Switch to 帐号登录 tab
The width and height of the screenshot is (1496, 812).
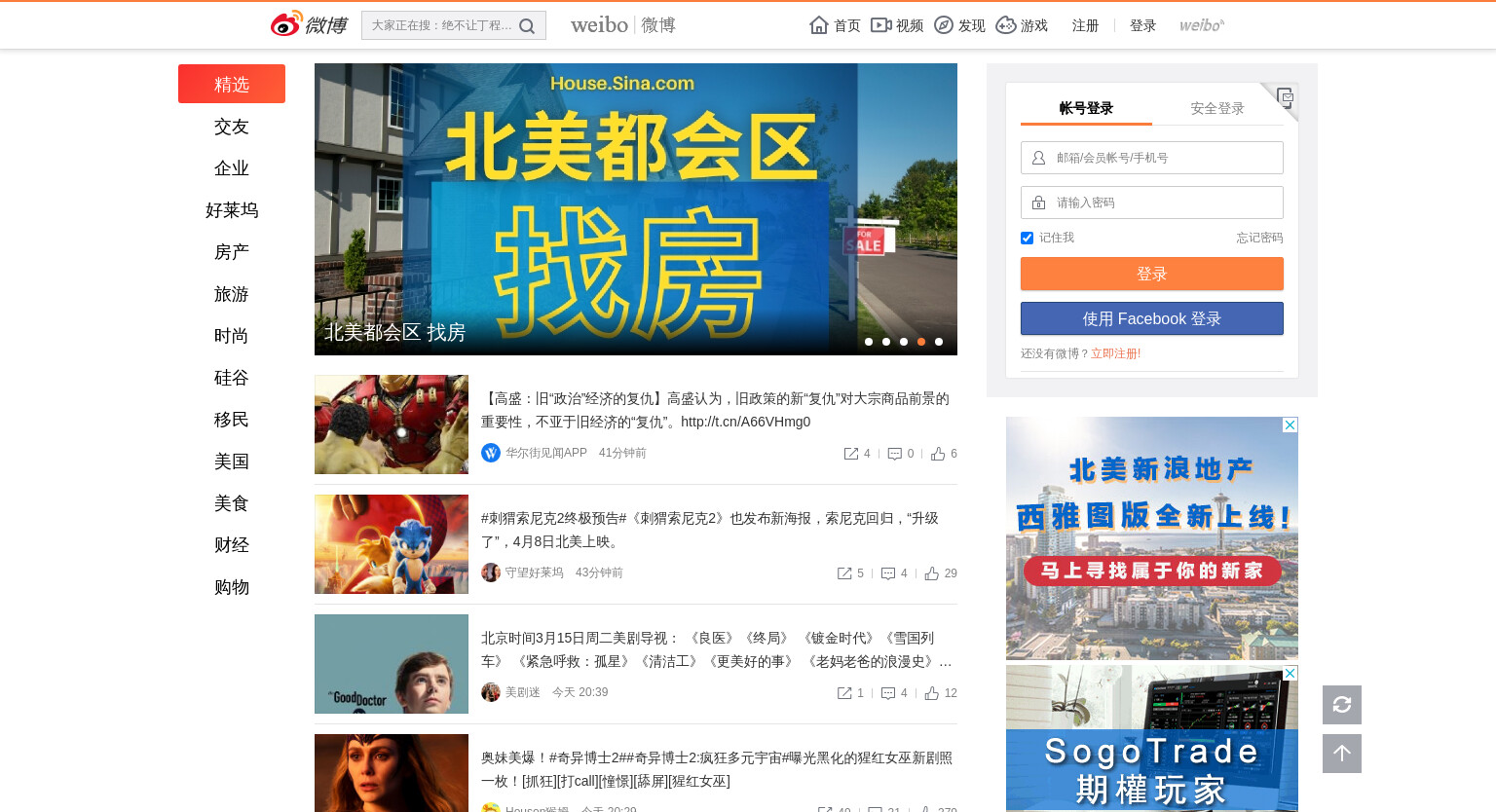point(1086,108)
